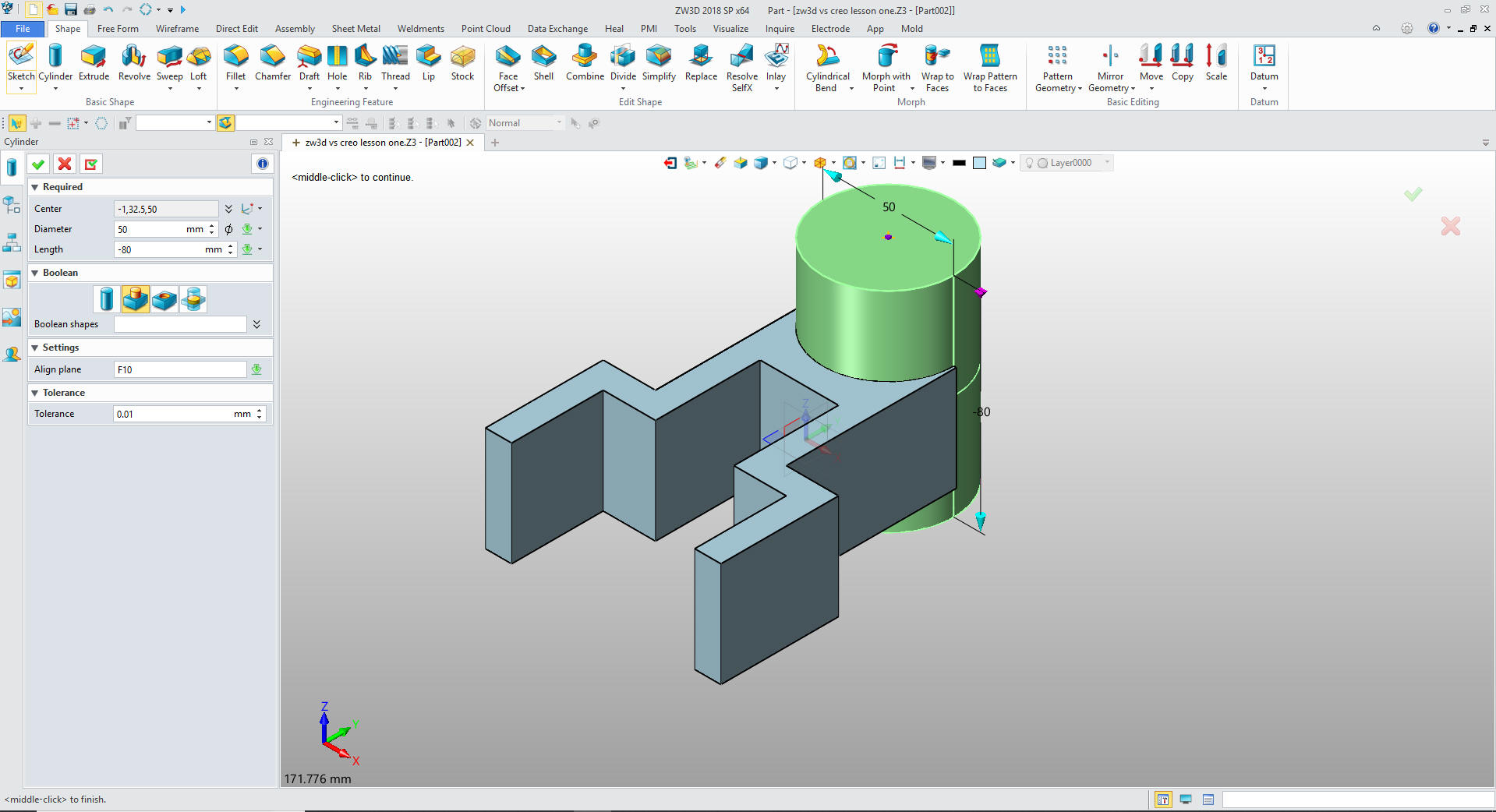
Task: Switch to the Sheet Metal ribbon tab
Action: click(355, 29)
